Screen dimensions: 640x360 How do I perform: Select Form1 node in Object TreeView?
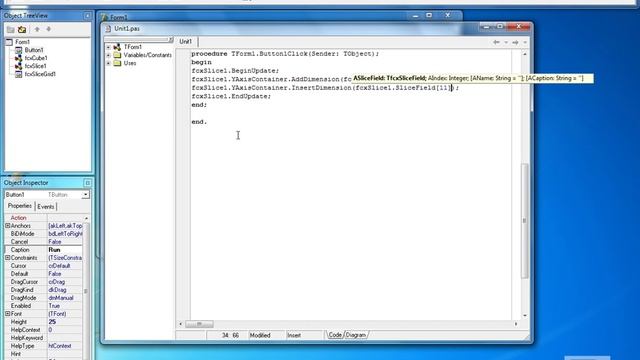22,42
